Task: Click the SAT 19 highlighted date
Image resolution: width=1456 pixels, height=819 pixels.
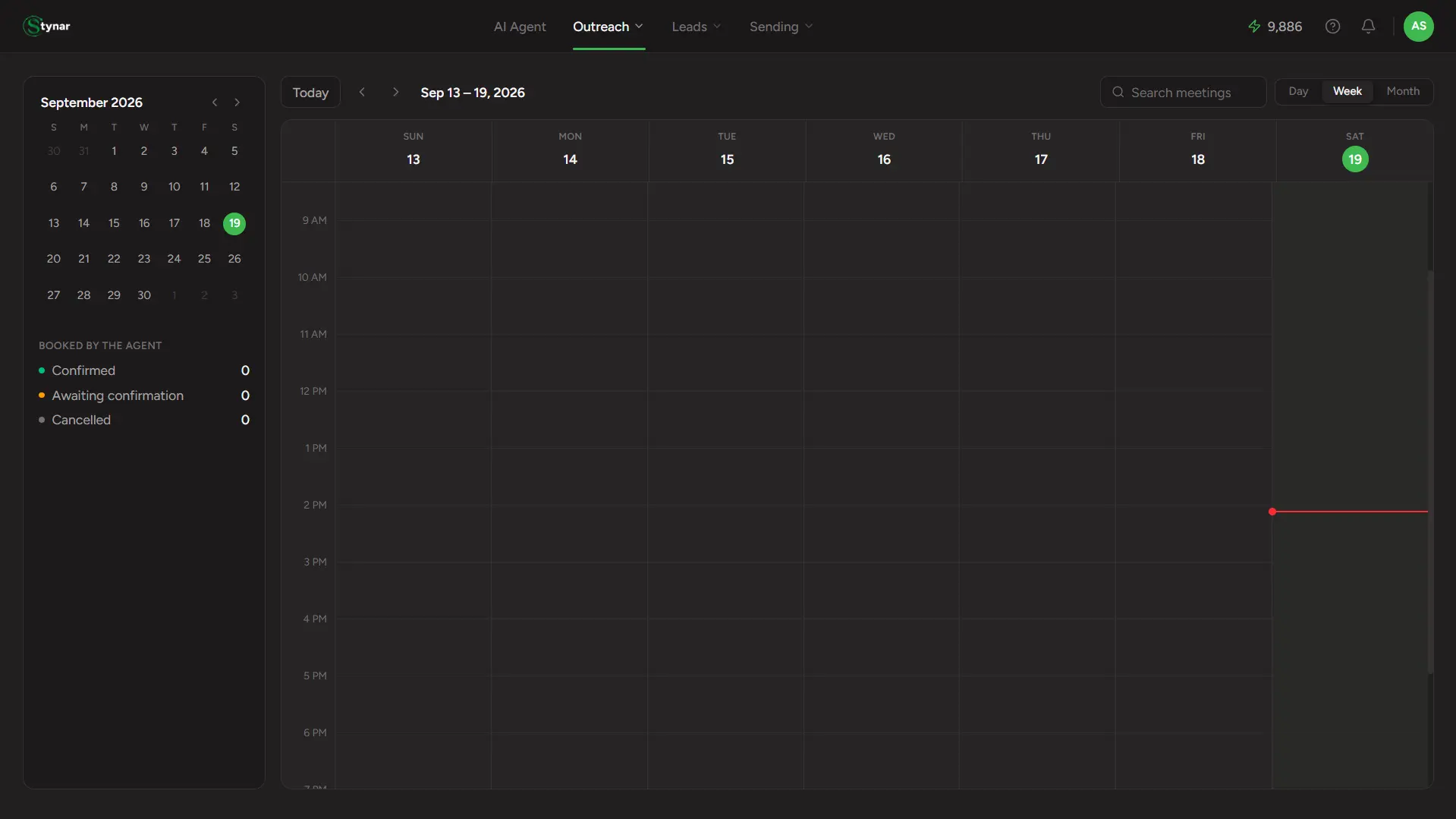Action: 1354,159
